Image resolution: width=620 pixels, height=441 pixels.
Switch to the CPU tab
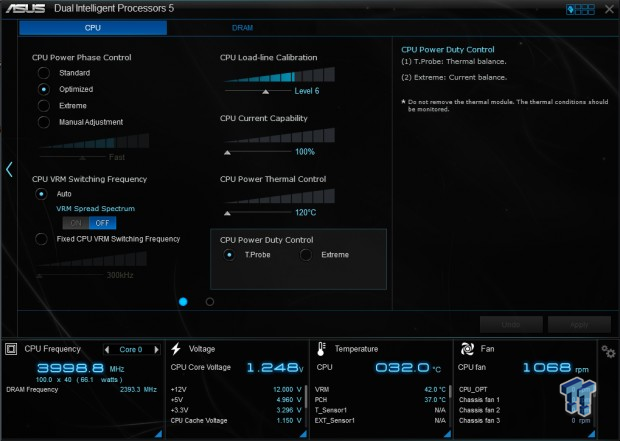click(x=93, y=28)
